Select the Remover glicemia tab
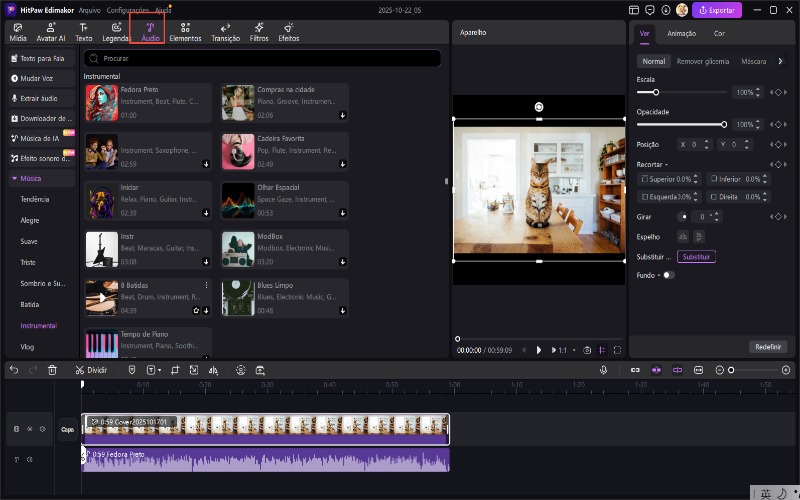The image size is (800, 500). 703,61
